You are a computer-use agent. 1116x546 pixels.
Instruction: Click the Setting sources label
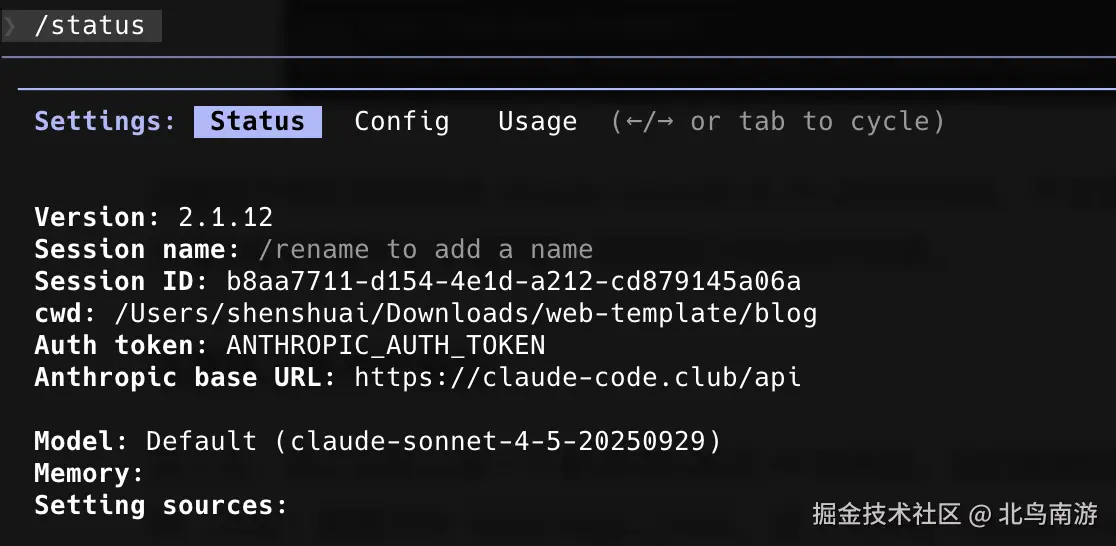(x=160, y=505)
